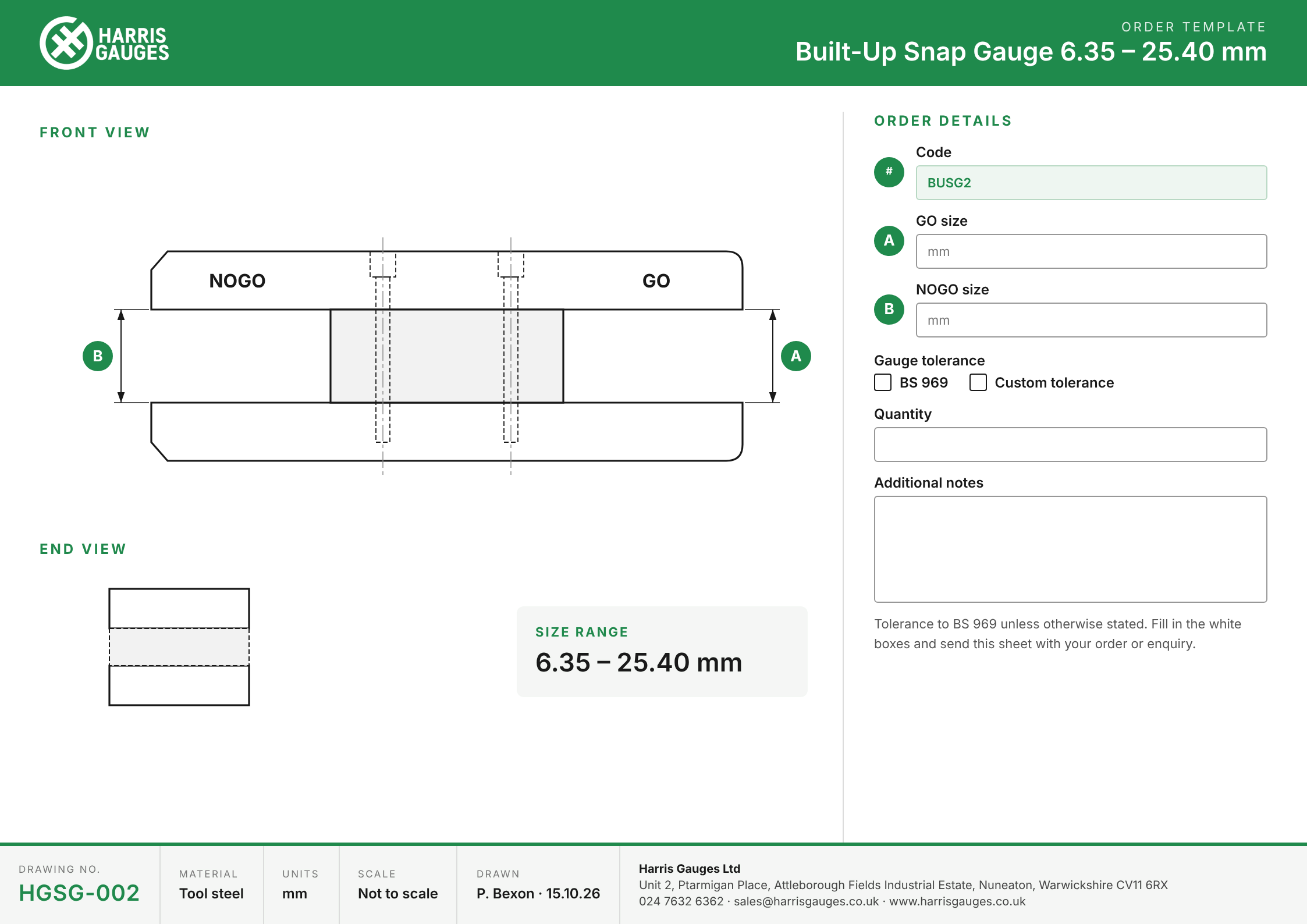Click the GO label on the gauge
Screen dimensions: 1307x924
(x=656, y=281)
